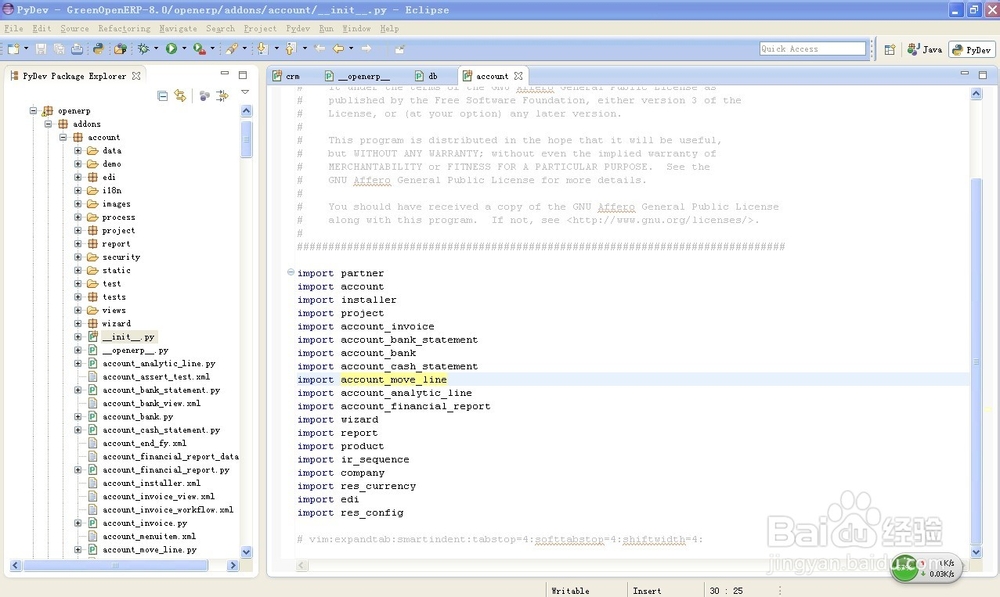Click in the Quick Access field

coord(812,48)
